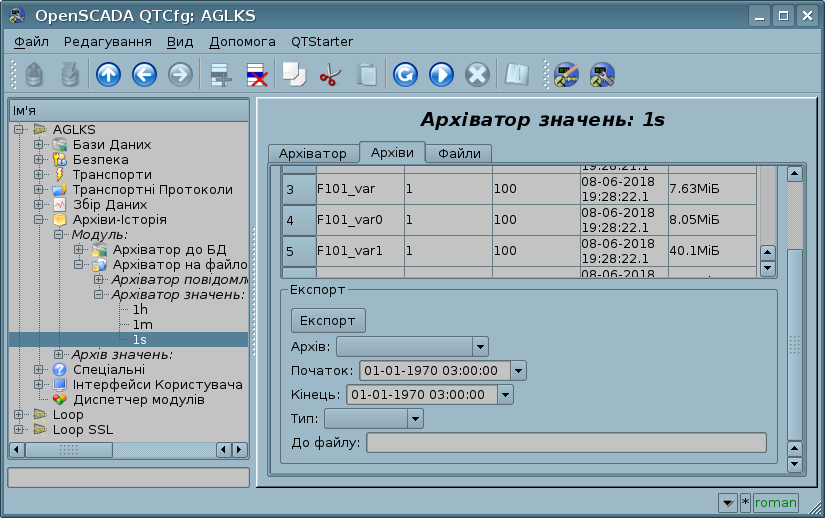Click the Add item toolbar icon
This screenshot has width=825, height=518.
(221, 74)
